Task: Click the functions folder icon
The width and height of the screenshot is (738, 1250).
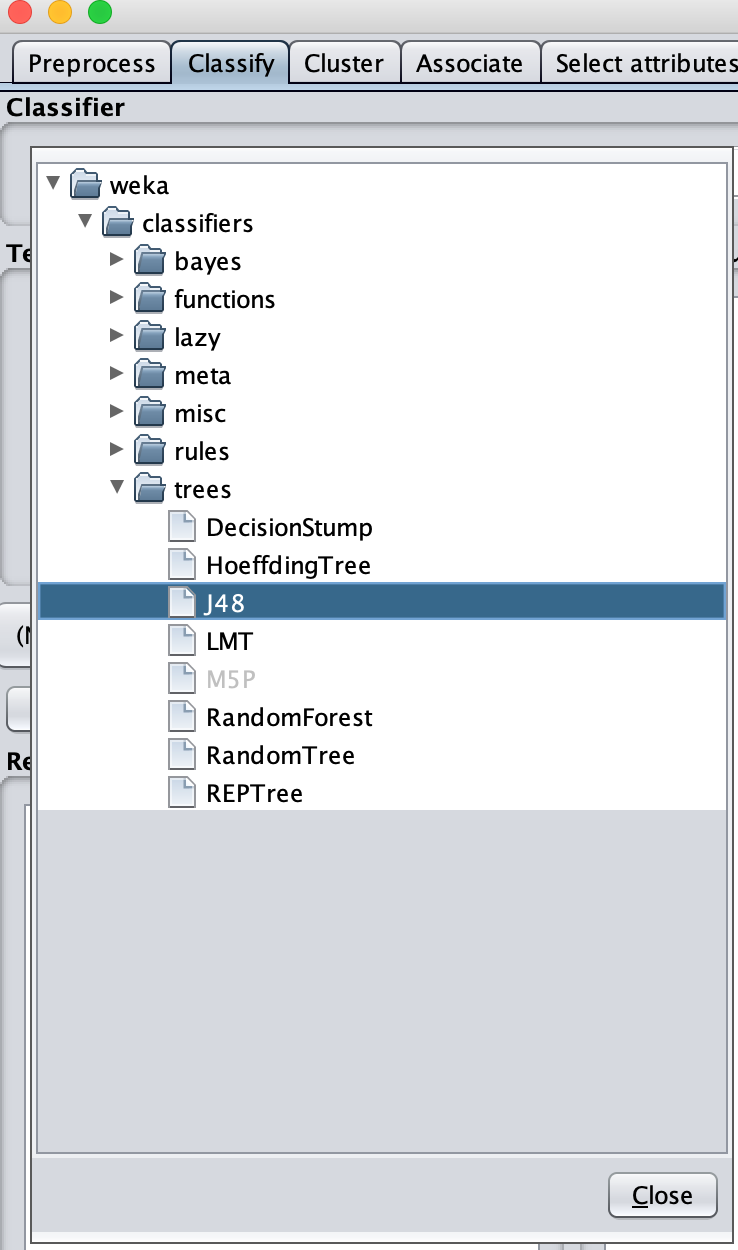Action: tap(150, 300)
